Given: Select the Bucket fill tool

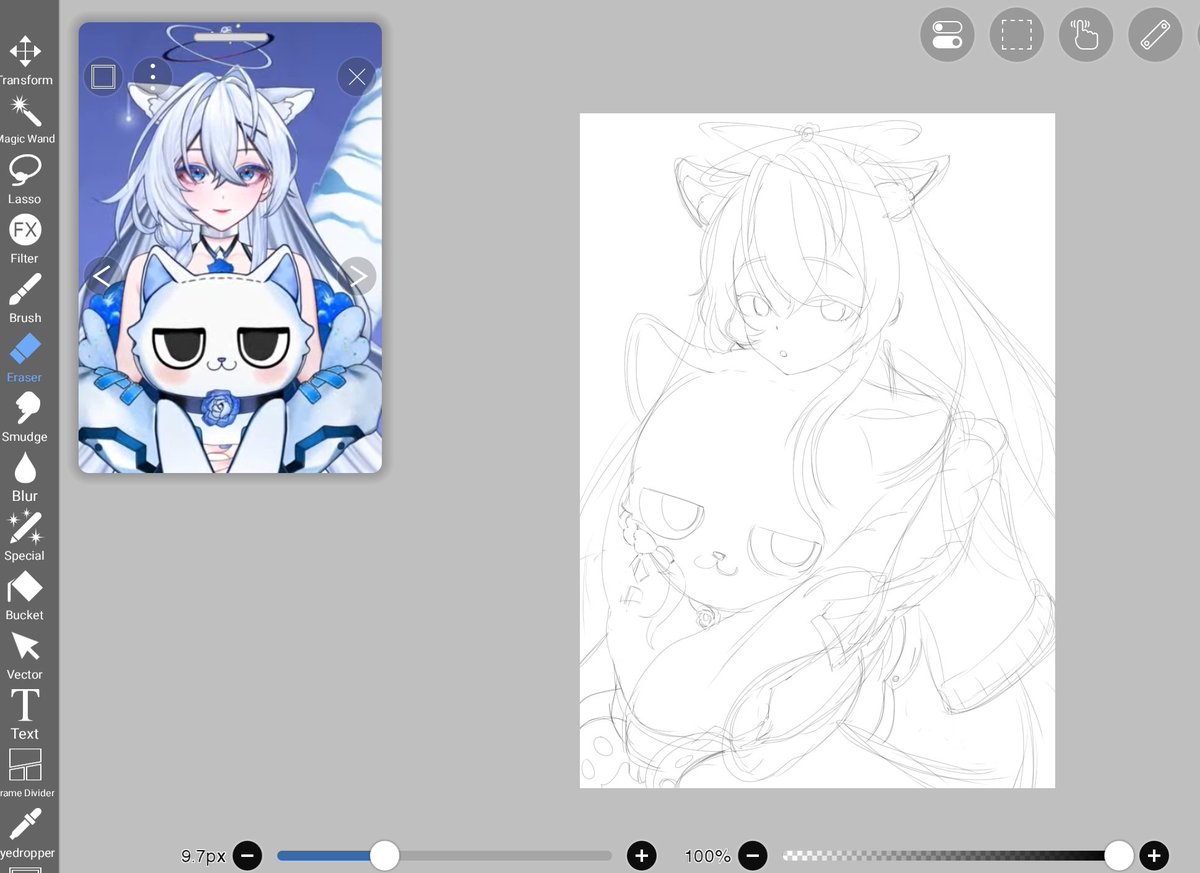Looking at the screenshot, I should [x=25, y=596].
